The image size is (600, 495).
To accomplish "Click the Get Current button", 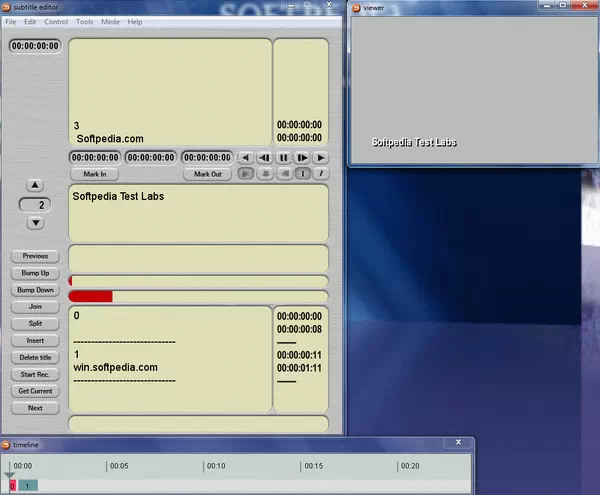I will pyautogui.click(x=35, y=391).
